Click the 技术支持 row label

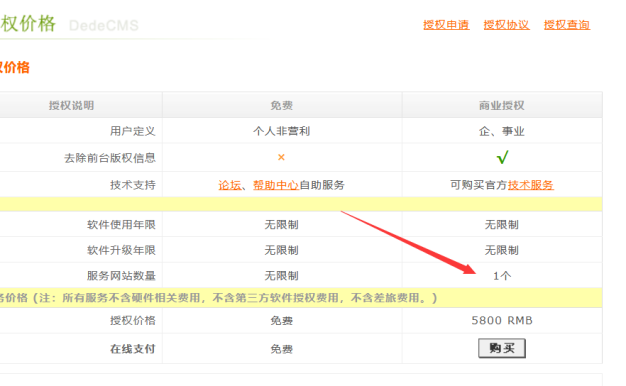(x=133, y=185)
